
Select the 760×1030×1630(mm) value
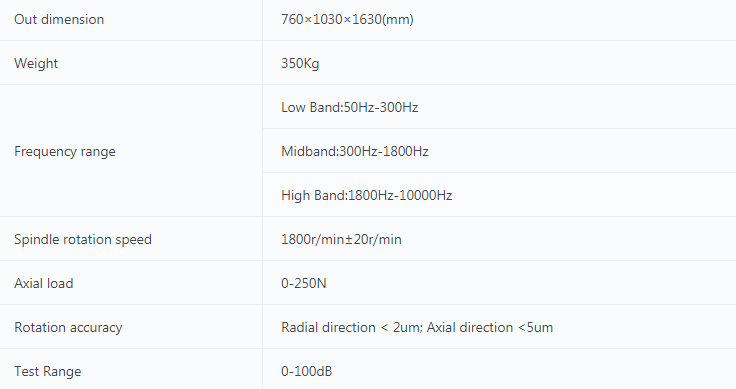click(347, 19)
